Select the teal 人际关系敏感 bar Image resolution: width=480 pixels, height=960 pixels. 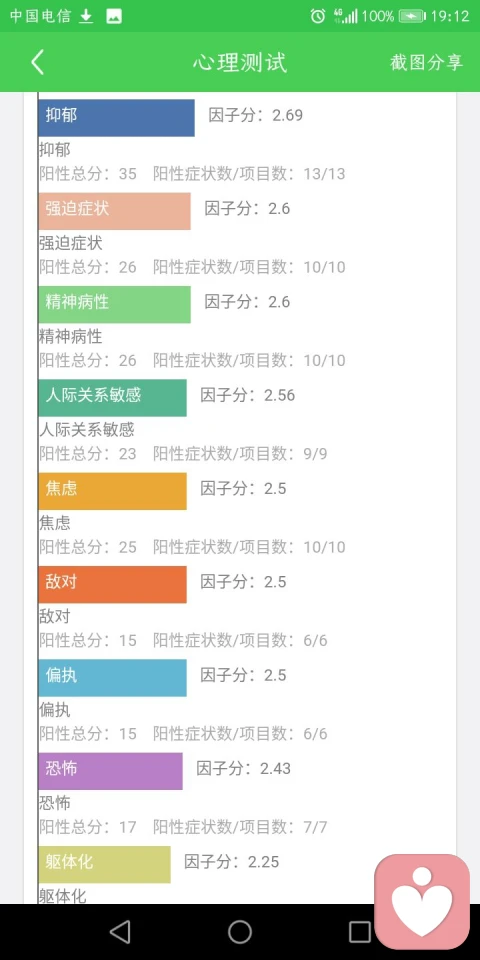coord(113,398)
